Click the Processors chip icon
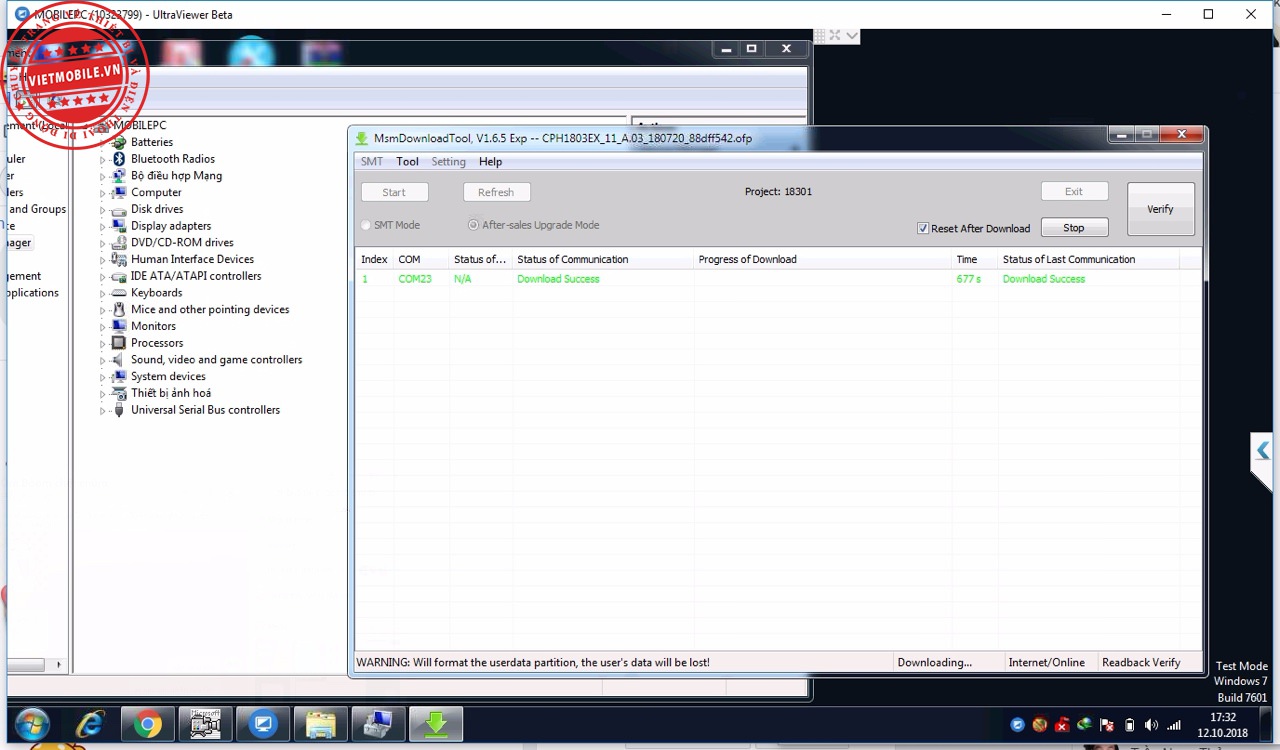This screenshot has width=1280, height=750. [119, 343]
